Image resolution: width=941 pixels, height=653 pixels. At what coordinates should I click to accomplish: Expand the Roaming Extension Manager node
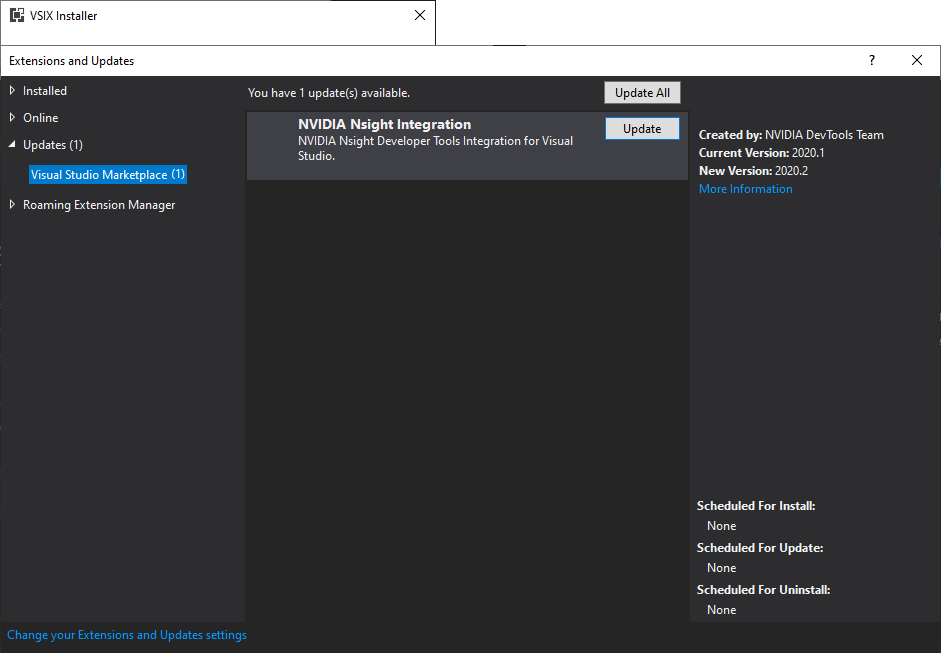click(11, 204)
